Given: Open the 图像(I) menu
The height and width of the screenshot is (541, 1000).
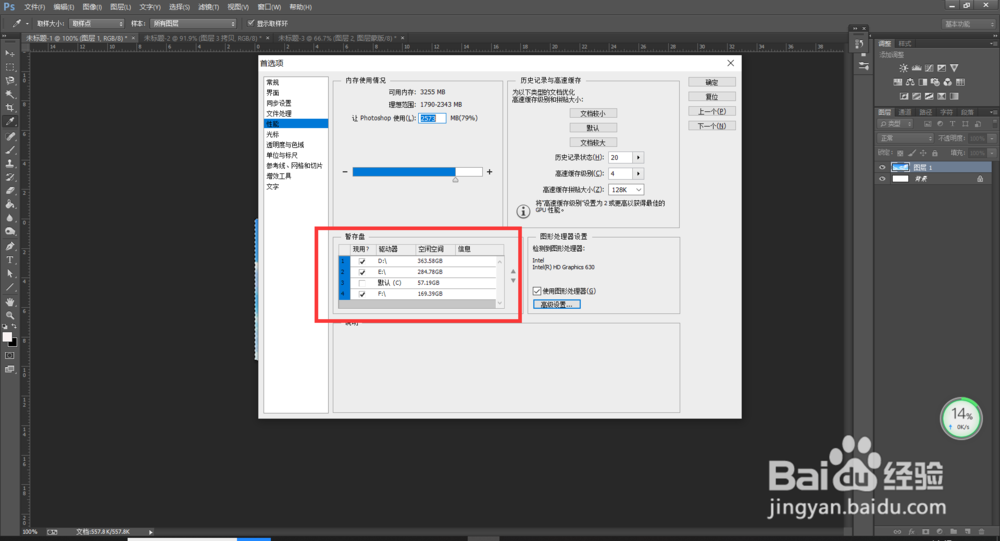Looking at the screenshot, I should pyautogui.click(x=92, y=7).
